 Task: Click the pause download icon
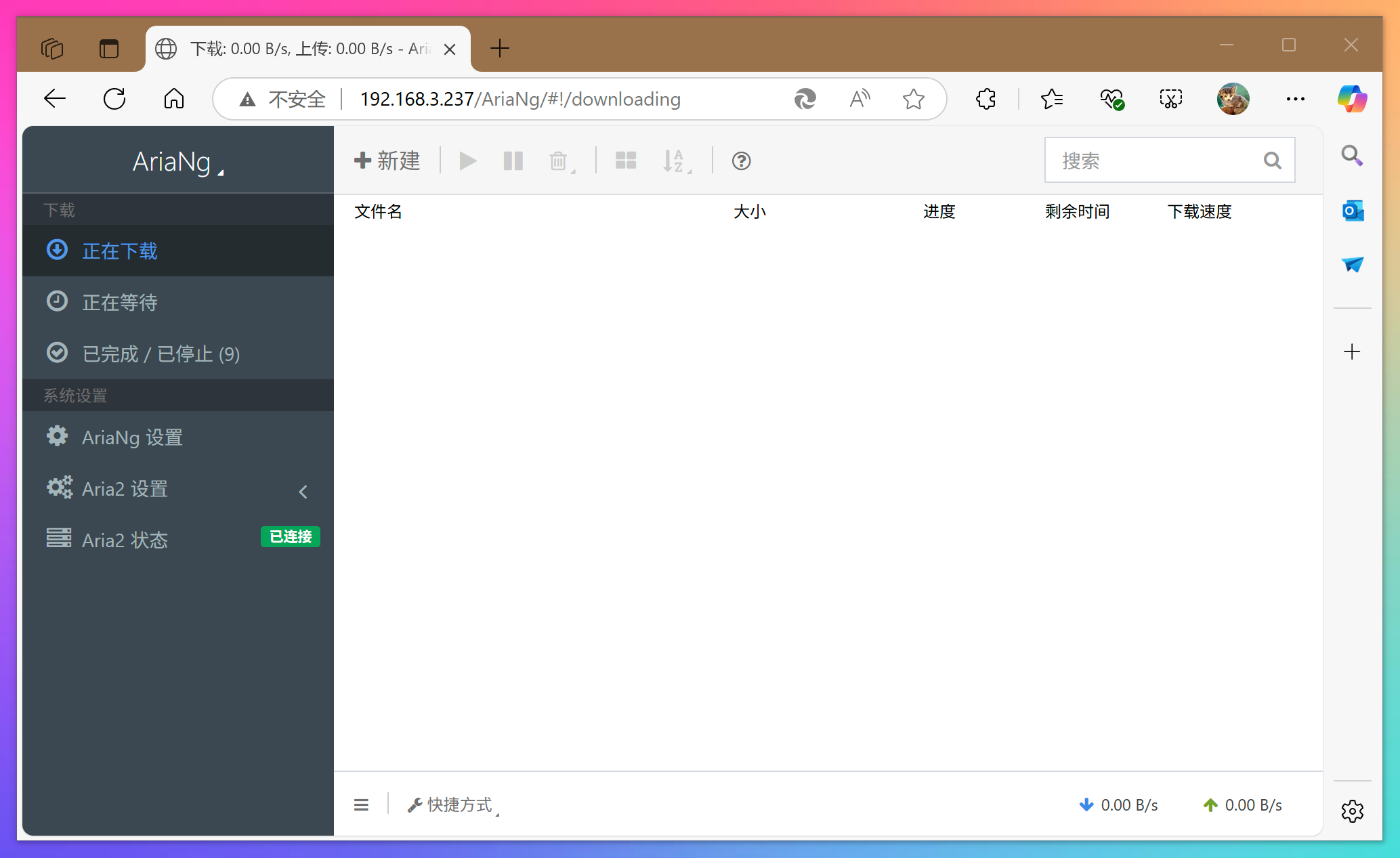tap(513, 160)
